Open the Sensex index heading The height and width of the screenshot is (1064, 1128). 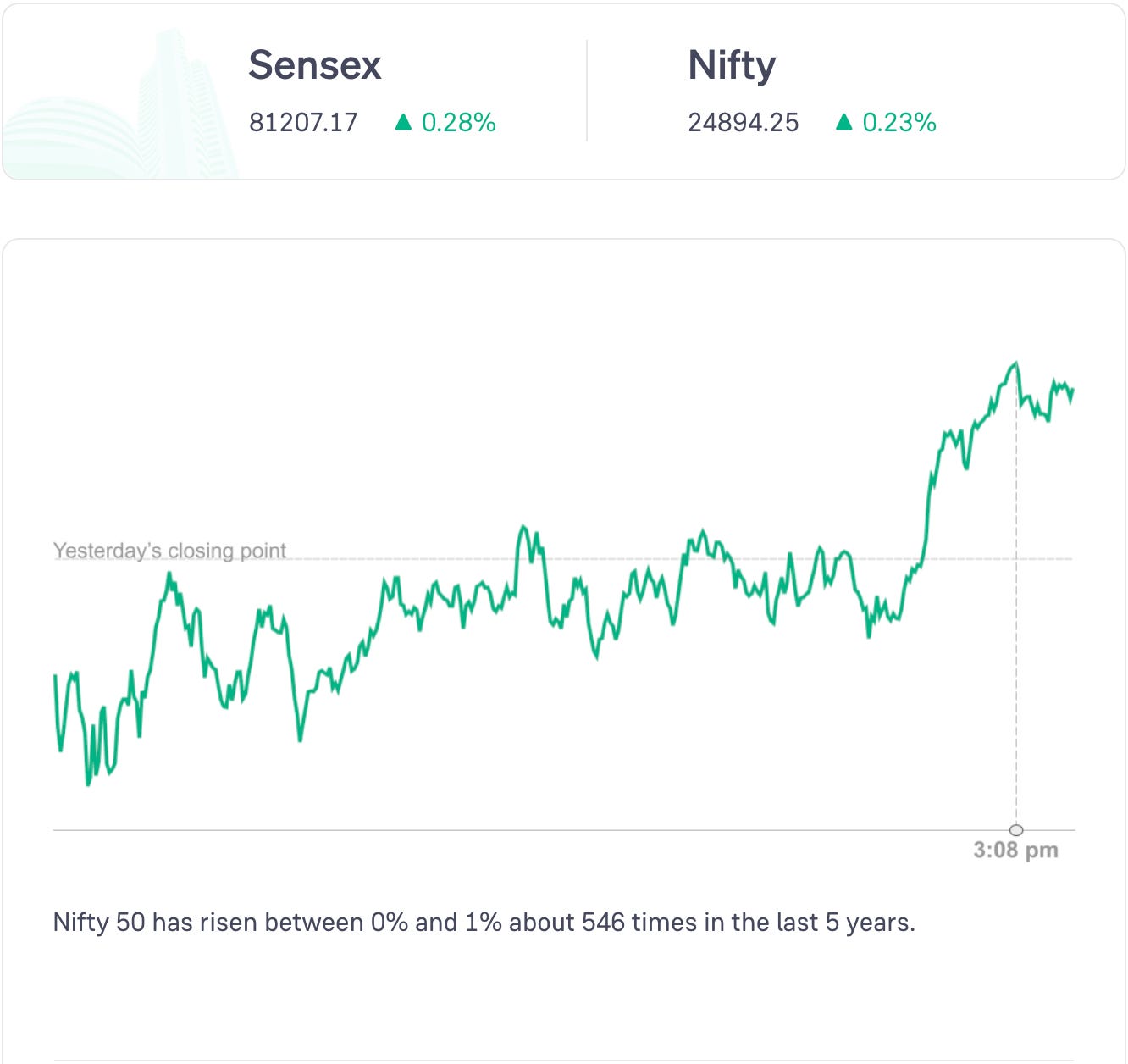pyautogui.click(x=315, y=65)
